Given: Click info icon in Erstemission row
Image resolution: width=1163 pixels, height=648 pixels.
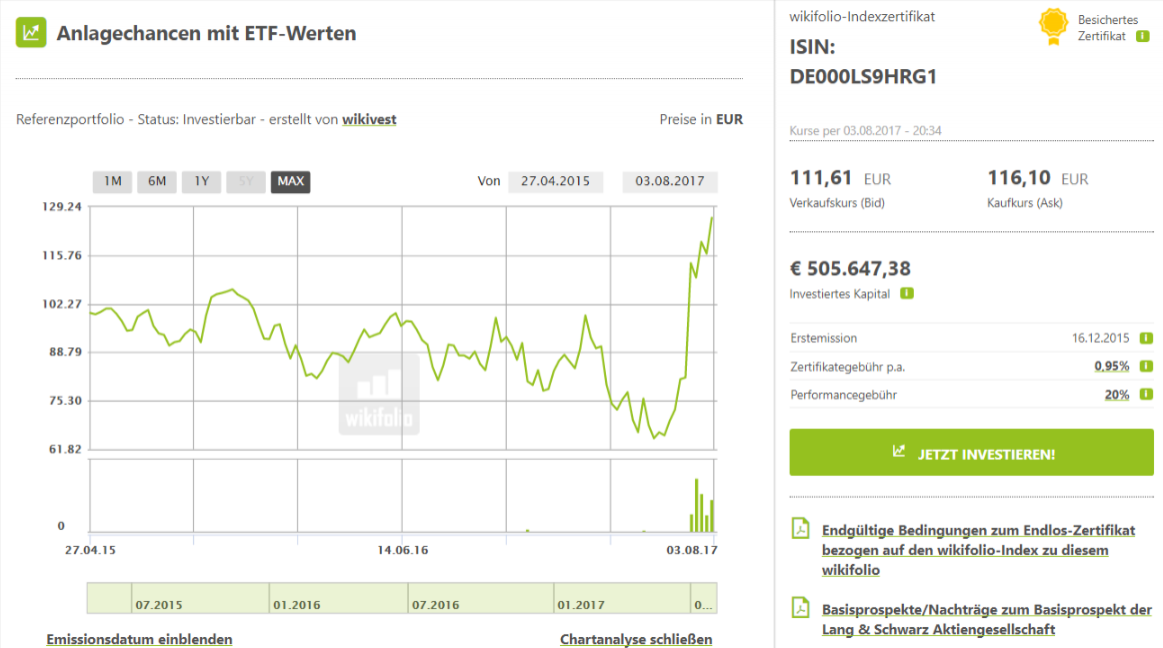Looking at the screenshot, I should 1145,338.
